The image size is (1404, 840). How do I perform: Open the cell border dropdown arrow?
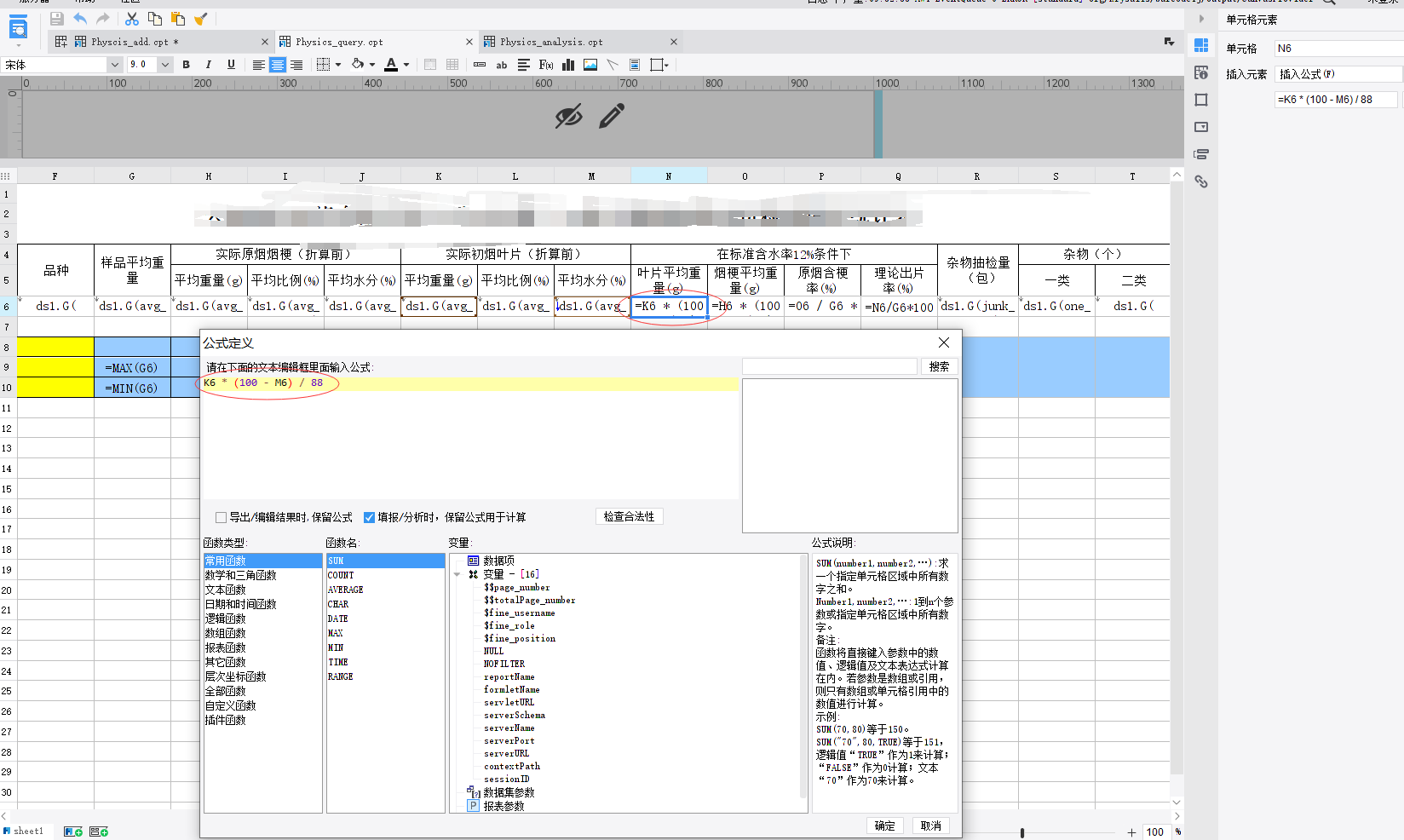pyautogui.click(x=338, y=65)
